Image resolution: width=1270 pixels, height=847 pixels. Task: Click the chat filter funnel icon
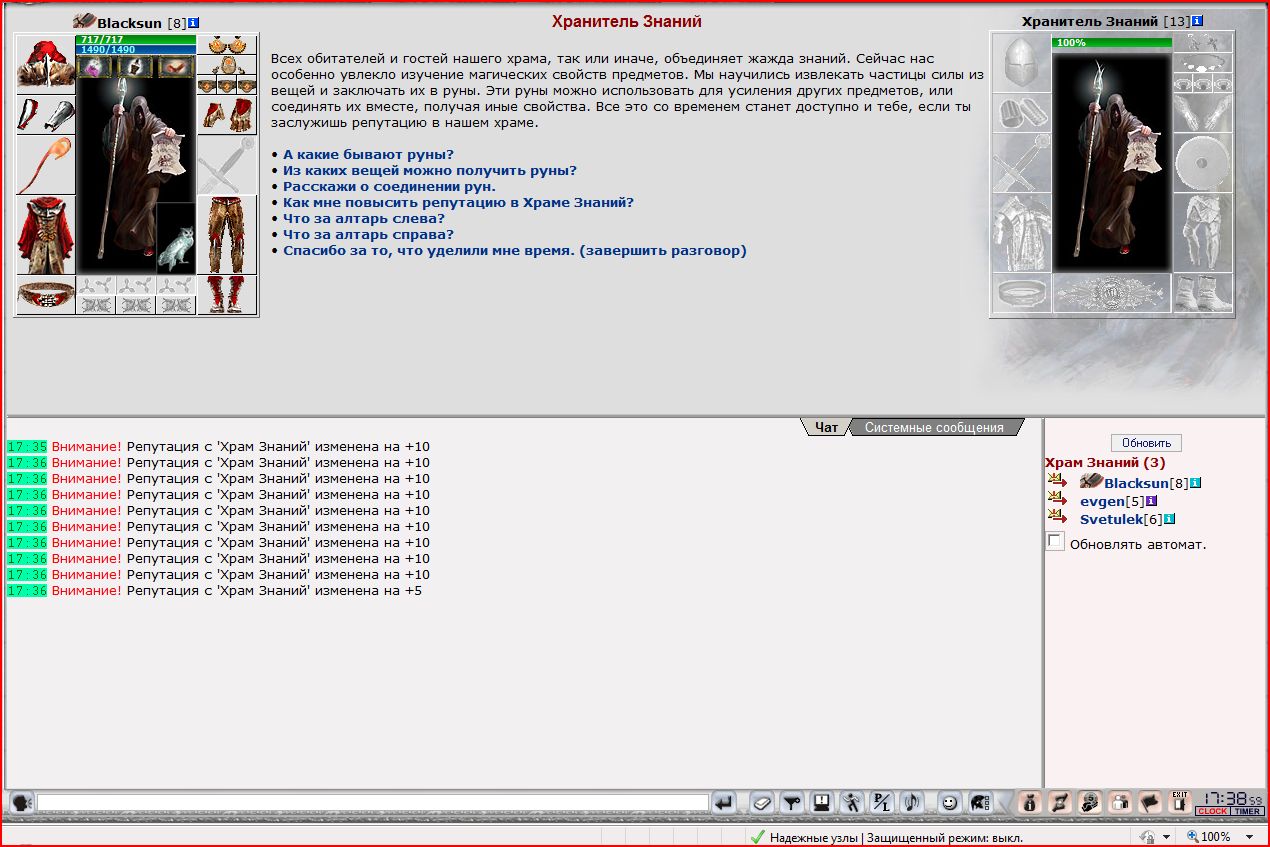(791, 802)
